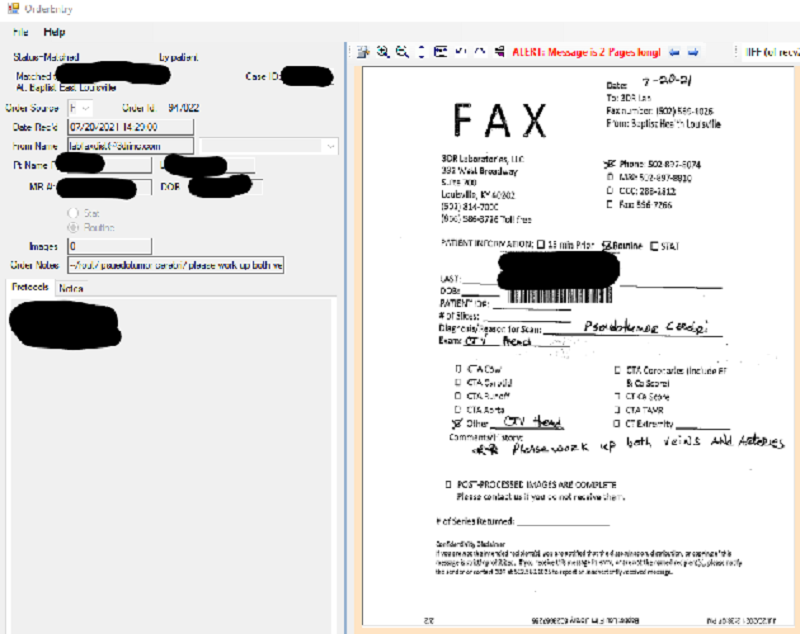The height and width of the screenshot is (634, 800).
Task: Expand the dropdown next to From Name
Action: [331, 146]
